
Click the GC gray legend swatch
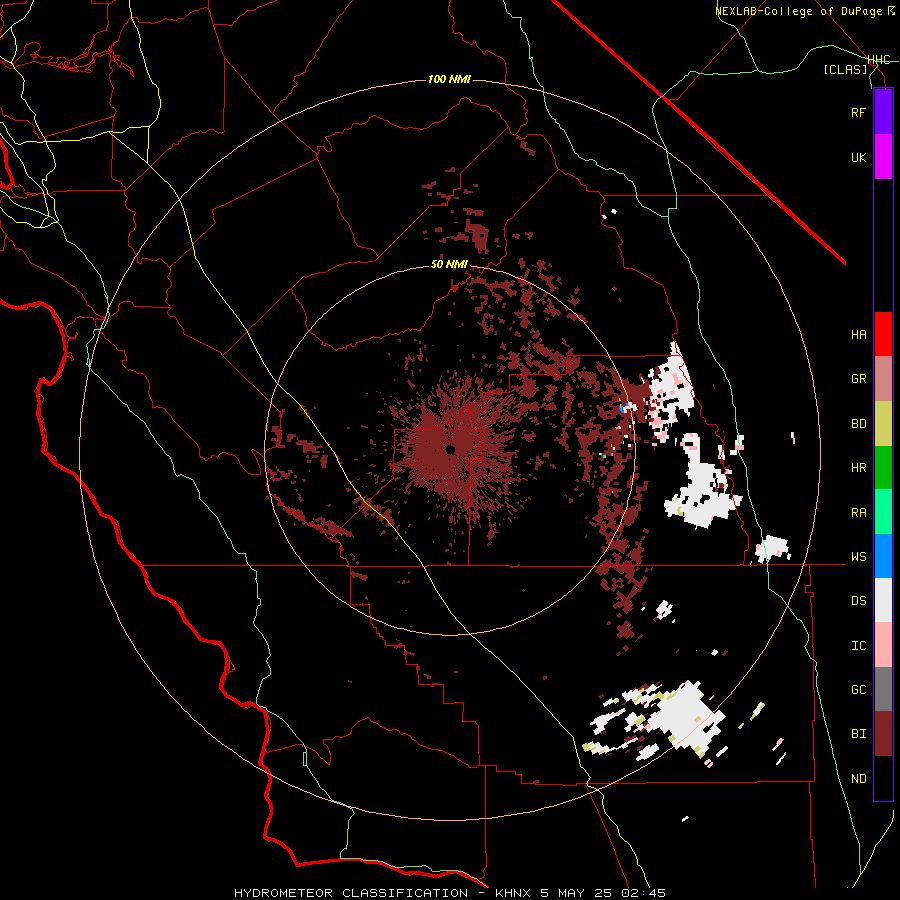(x=883, y=689)
